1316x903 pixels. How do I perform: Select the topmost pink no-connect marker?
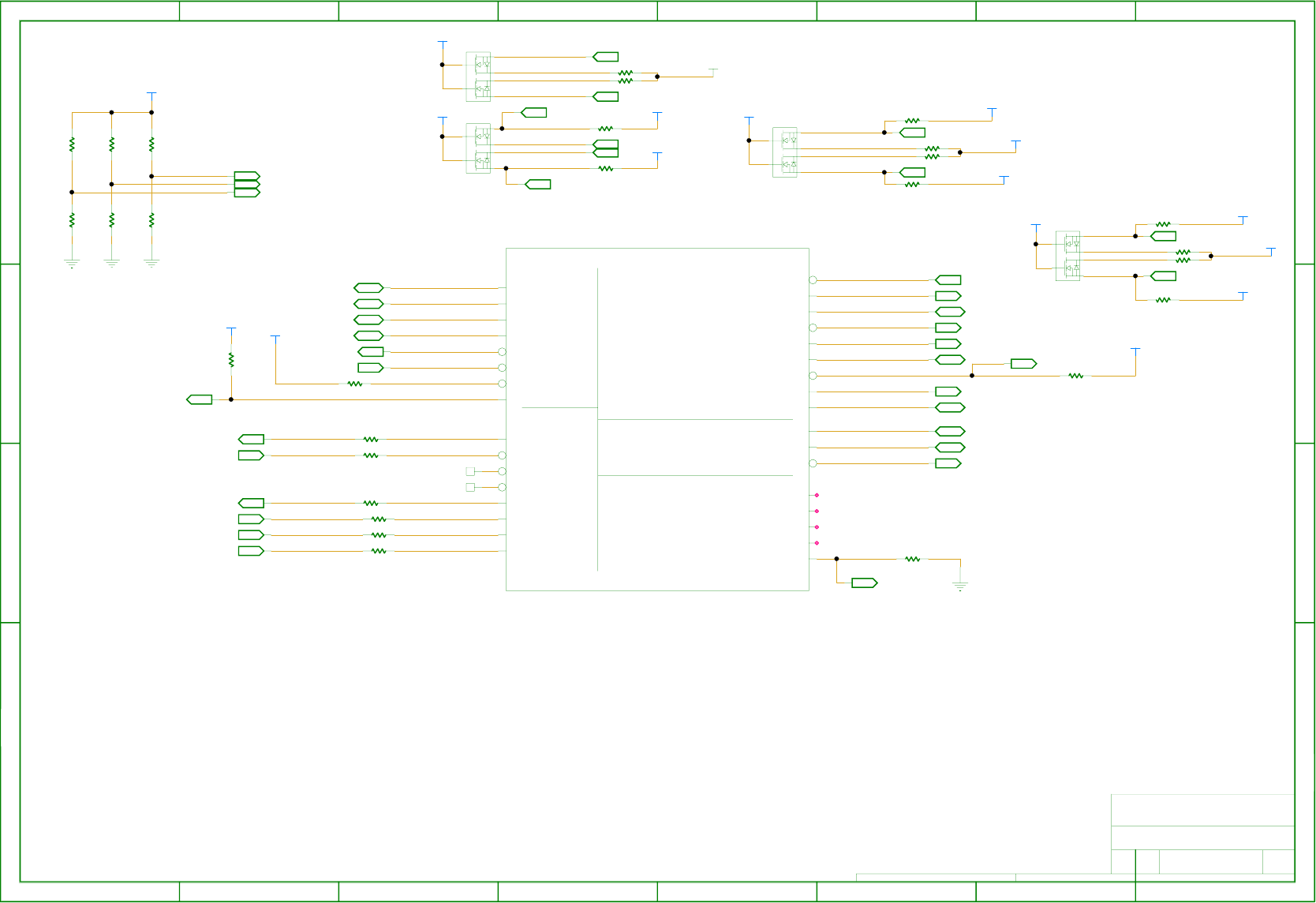point(817,495)
